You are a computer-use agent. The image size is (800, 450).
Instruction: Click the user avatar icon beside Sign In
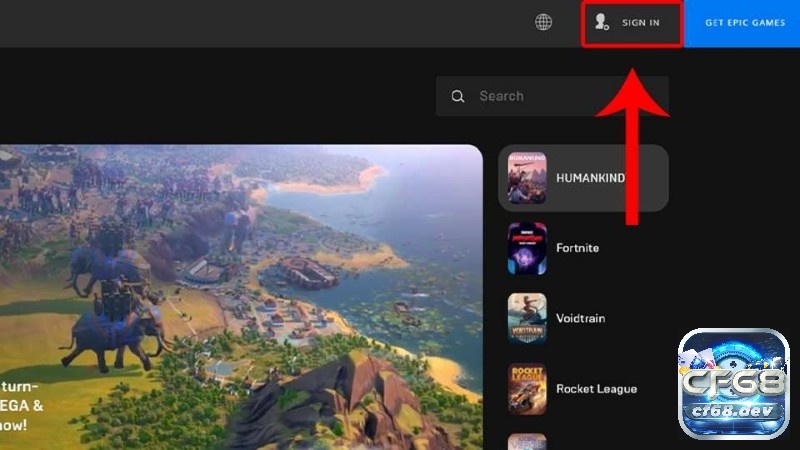click(602, 22)
